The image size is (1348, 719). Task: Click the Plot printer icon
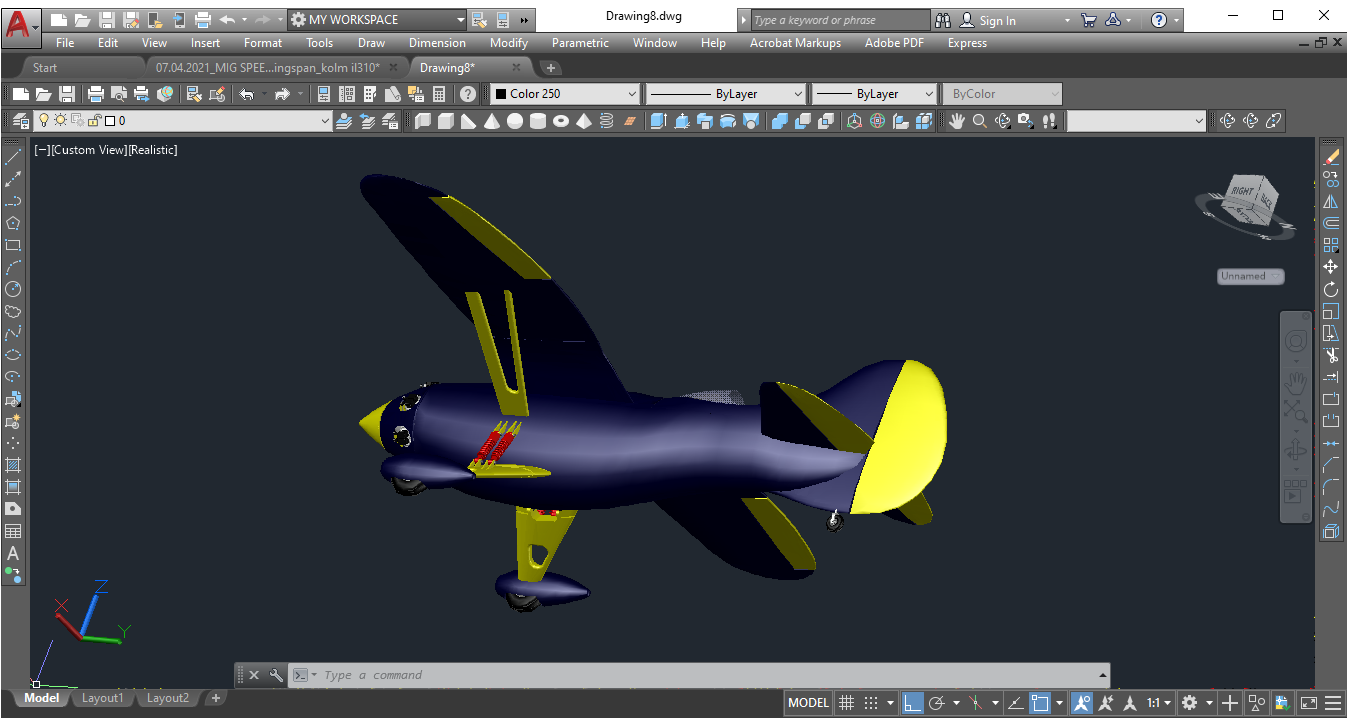coord(96,94)
